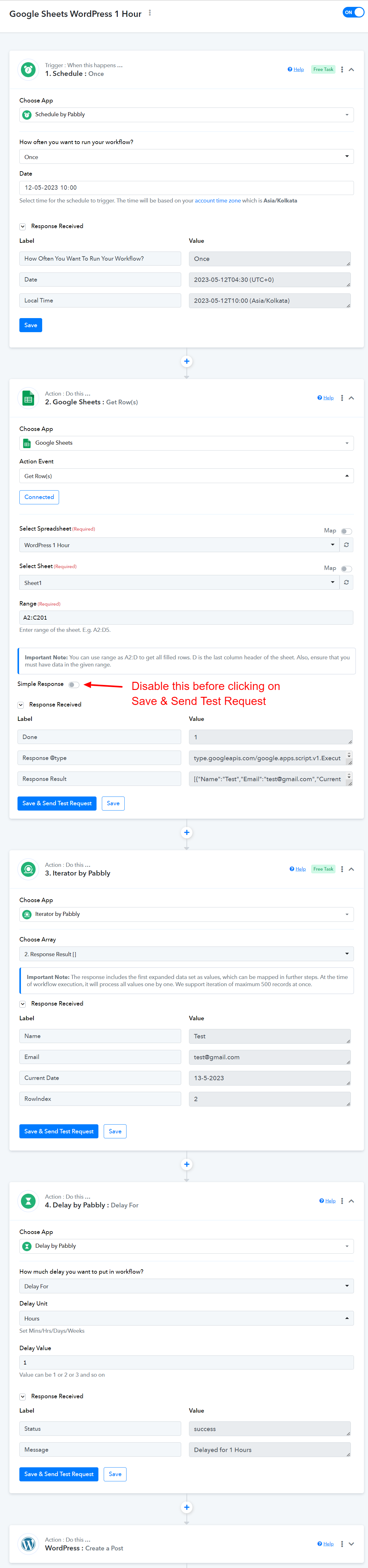Viewport: 368px width, 1568px height.
Task: Open three-dot menu for WordPress step
Action: (x=342, y=1544)
